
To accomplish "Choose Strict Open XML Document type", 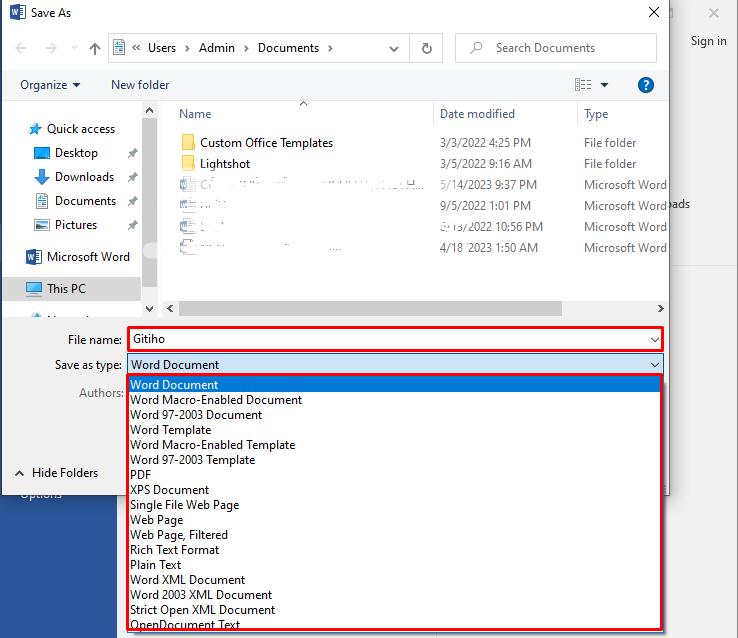I will click(x=395, y=610).
